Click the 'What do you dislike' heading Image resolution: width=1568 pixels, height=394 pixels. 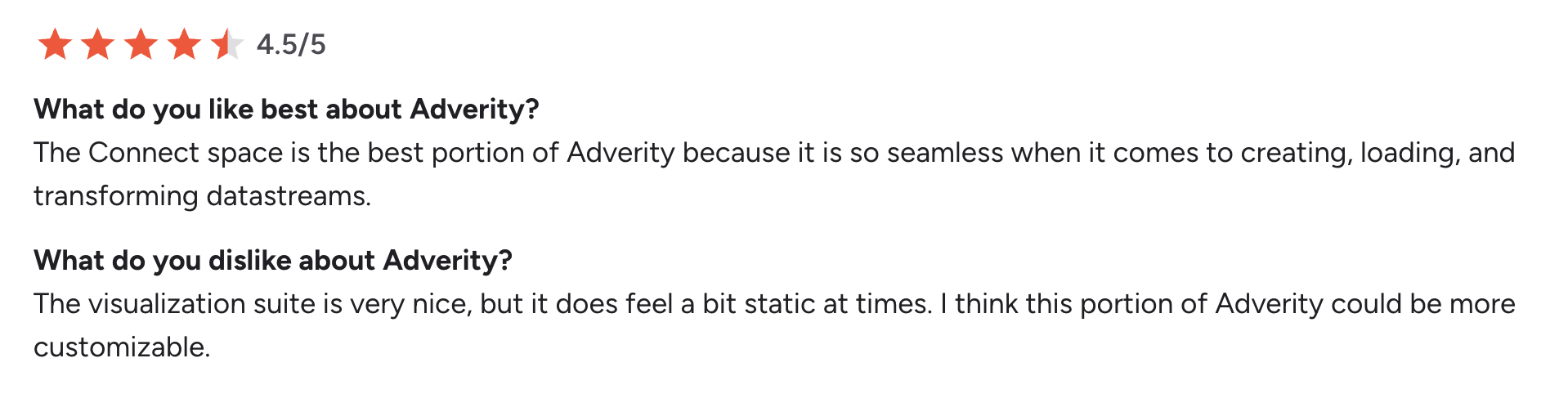tap(273, 260)
